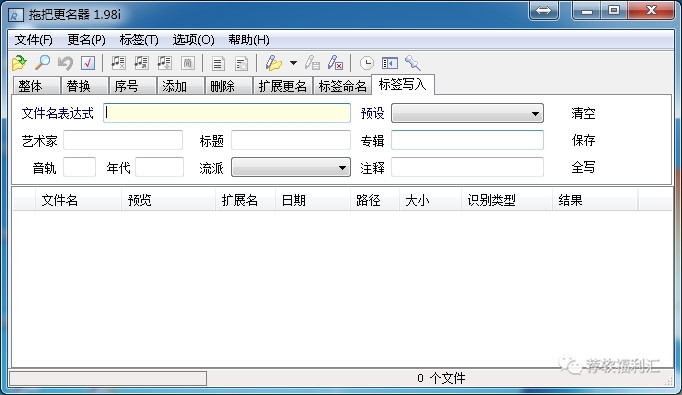Screen dimensions: 682x395
Task: Click the pencil with folder icon
Action: pyautogui.click(x=274, y=63)
